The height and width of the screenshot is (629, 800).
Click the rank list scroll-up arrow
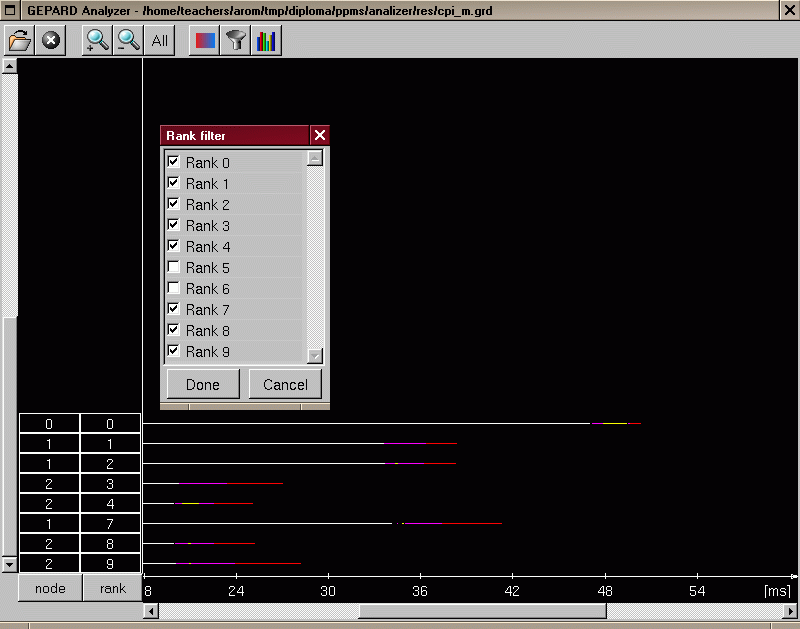point(315,158)
